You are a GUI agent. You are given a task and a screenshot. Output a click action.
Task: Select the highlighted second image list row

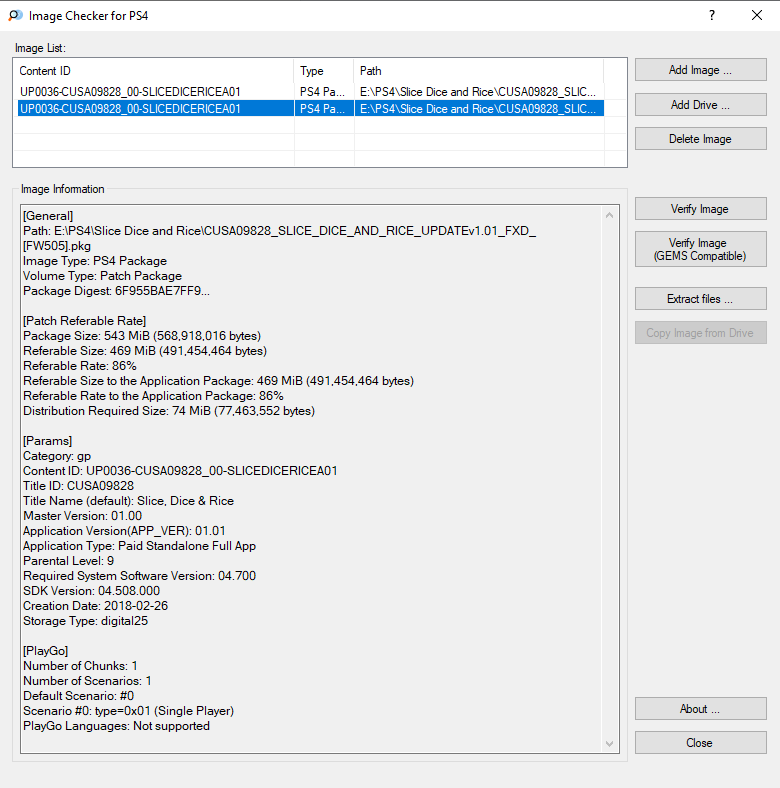[311, 109]
